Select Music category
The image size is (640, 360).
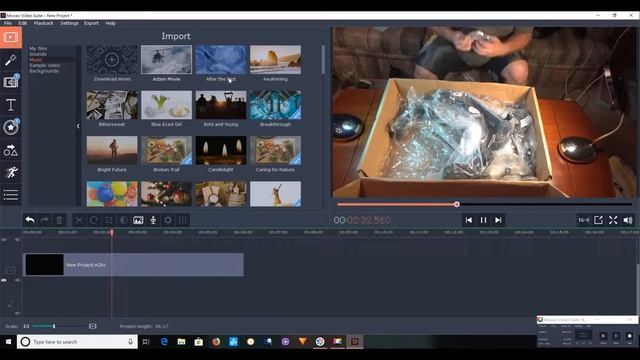pyautogui.click(x=36, y=60)
